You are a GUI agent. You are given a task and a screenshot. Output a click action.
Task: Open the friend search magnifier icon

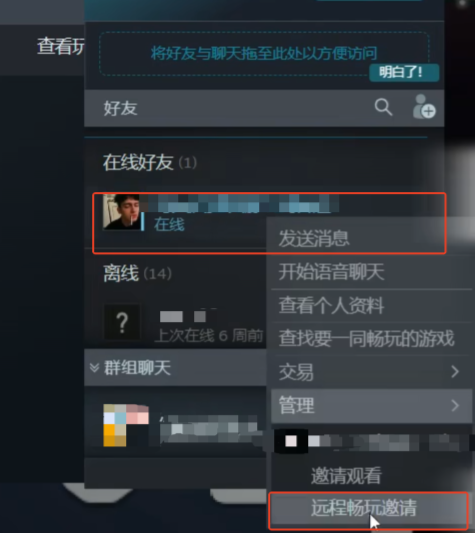(x=383, y=108)
